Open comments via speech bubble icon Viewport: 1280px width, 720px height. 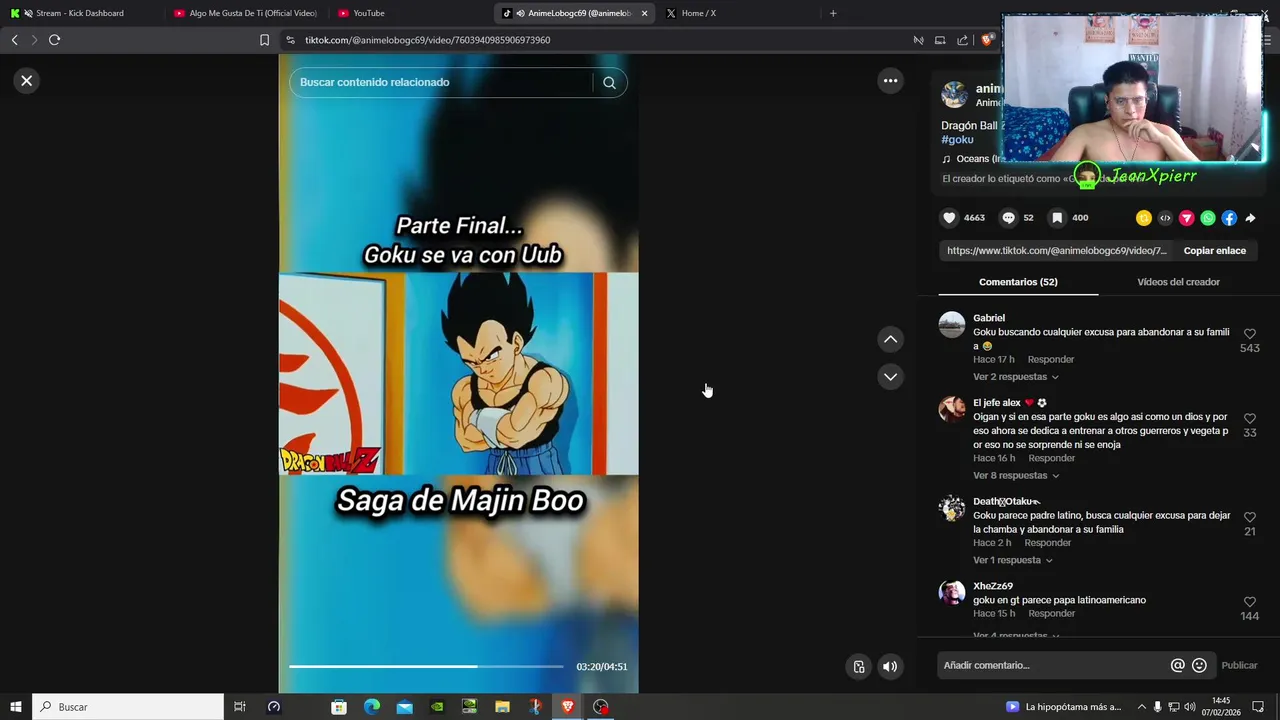tap(1008, 218)
